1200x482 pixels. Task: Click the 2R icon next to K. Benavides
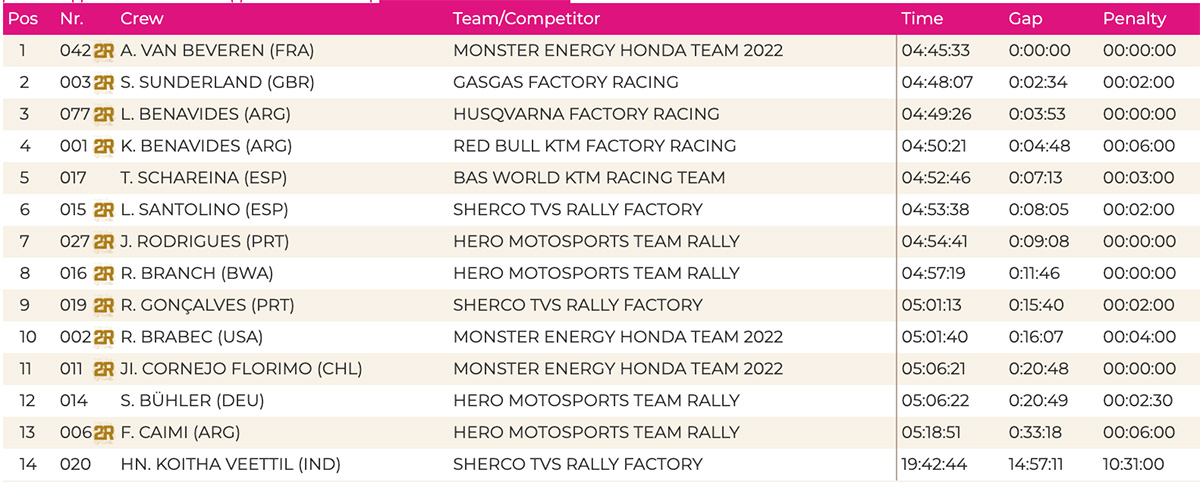(104, 146)
